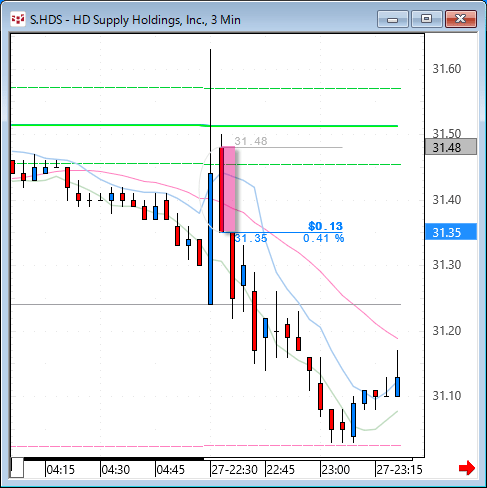Image resolution: width=487 pixels, height=488 pixels.
Task: Click the 31.30 price axis label
Action: click(x=447, y=265)
